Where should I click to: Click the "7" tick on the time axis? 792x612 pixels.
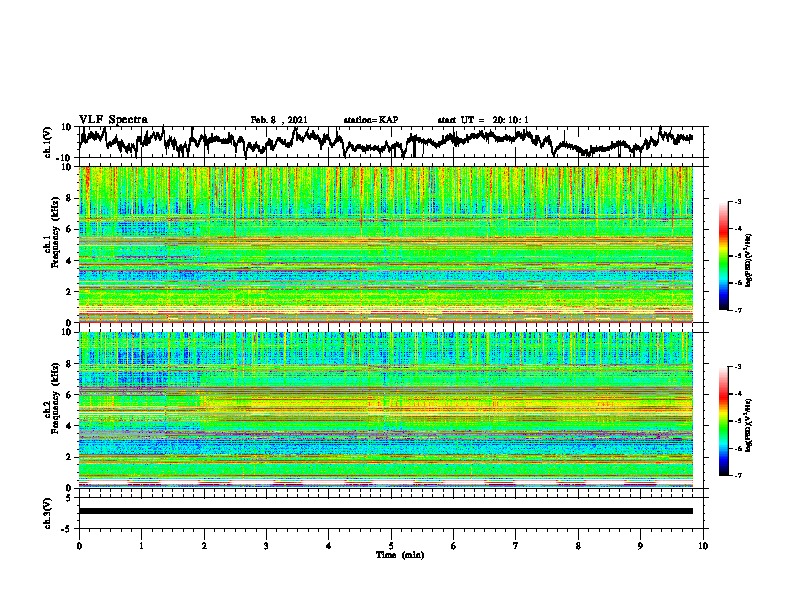point(516,546)
